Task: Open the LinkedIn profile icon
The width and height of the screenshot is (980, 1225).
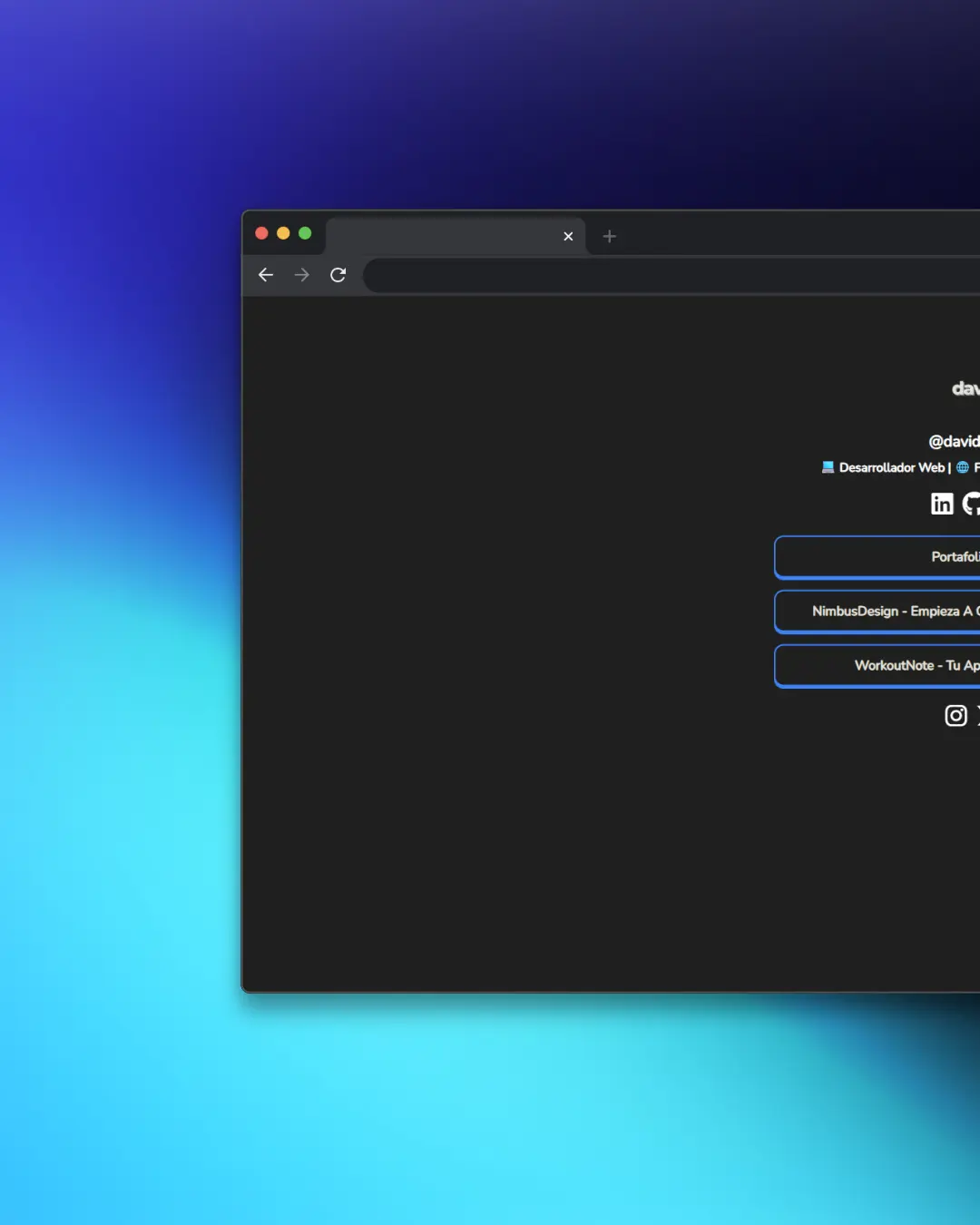Action: pyautogui.click(x=942, y=504)
